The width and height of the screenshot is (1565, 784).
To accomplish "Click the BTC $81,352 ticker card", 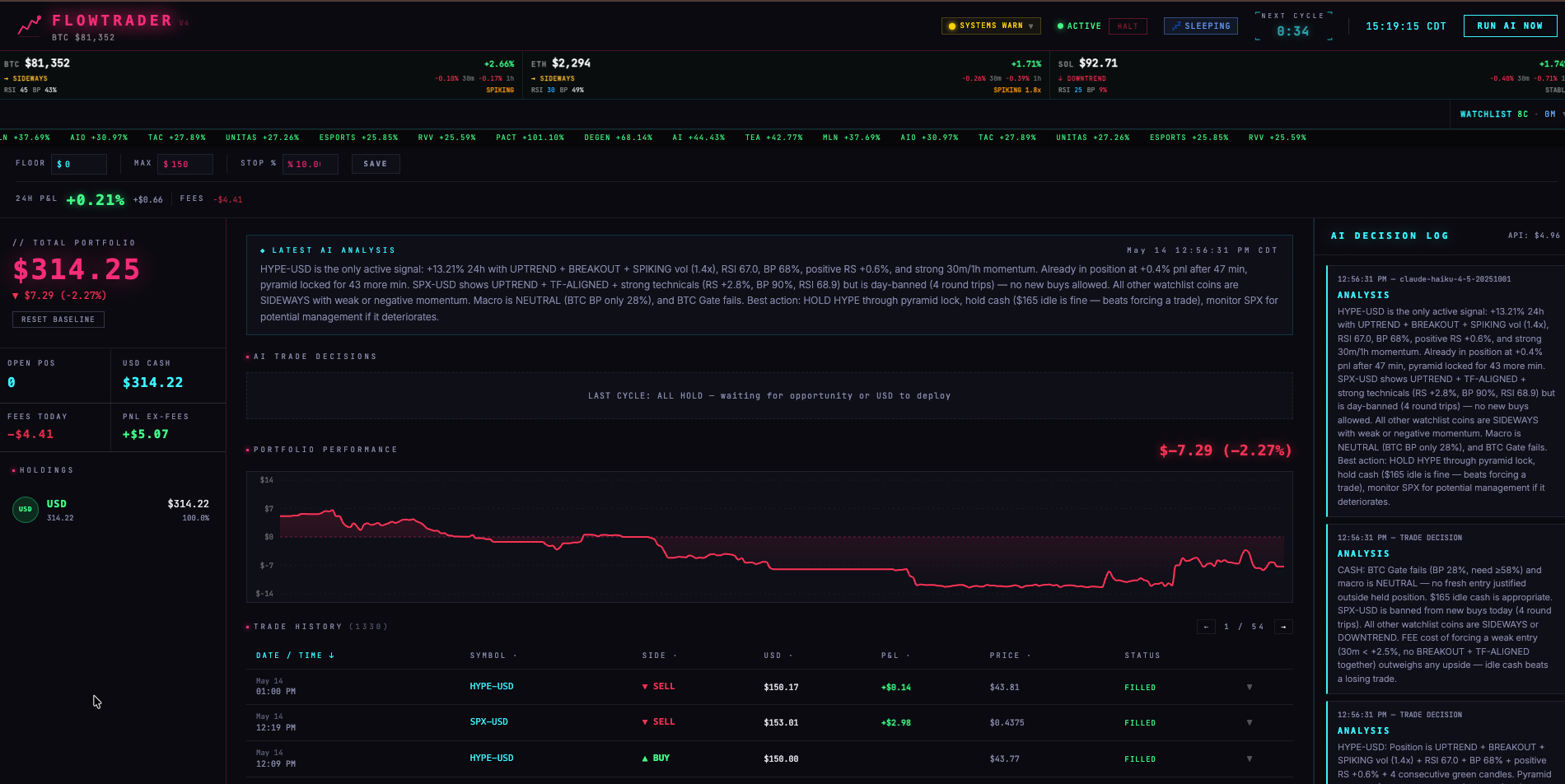I will click(x=259, y=76).
